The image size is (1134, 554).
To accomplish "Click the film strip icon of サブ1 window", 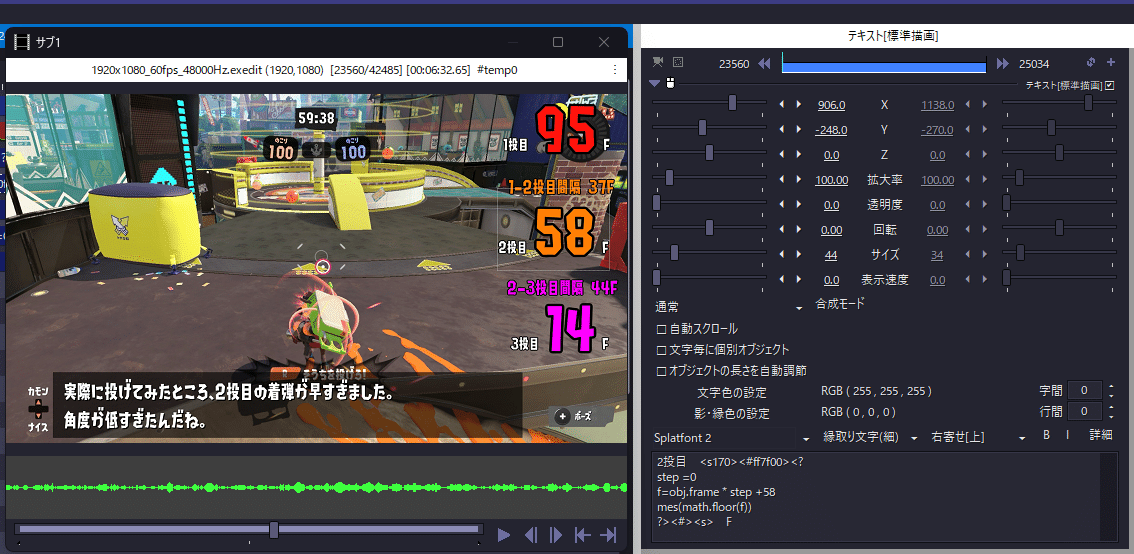I will click(23, 43).
